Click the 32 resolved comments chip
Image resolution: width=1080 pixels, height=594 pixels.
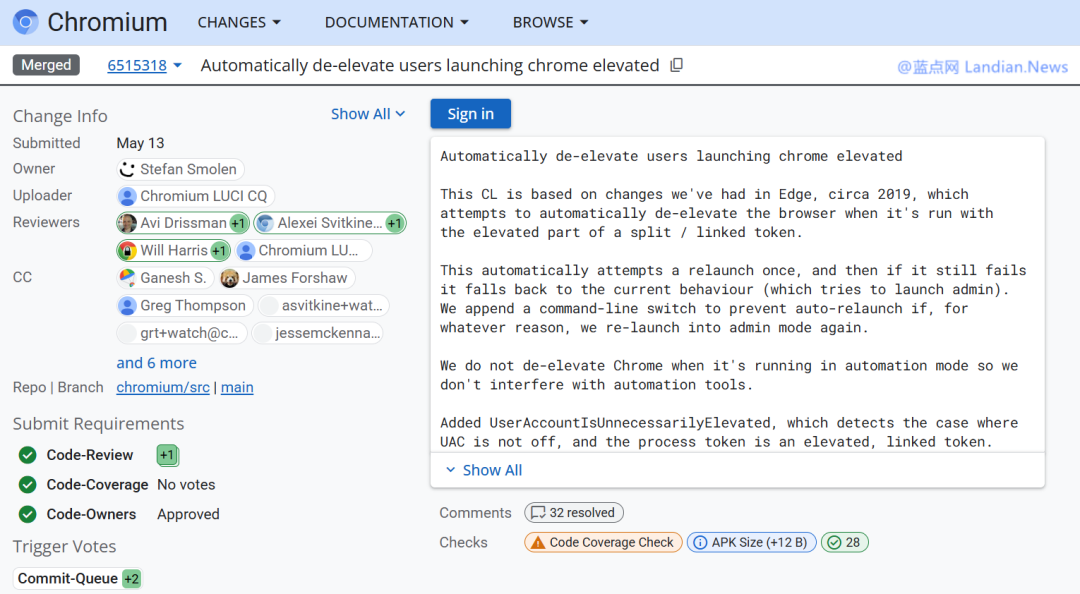(574, 513)
